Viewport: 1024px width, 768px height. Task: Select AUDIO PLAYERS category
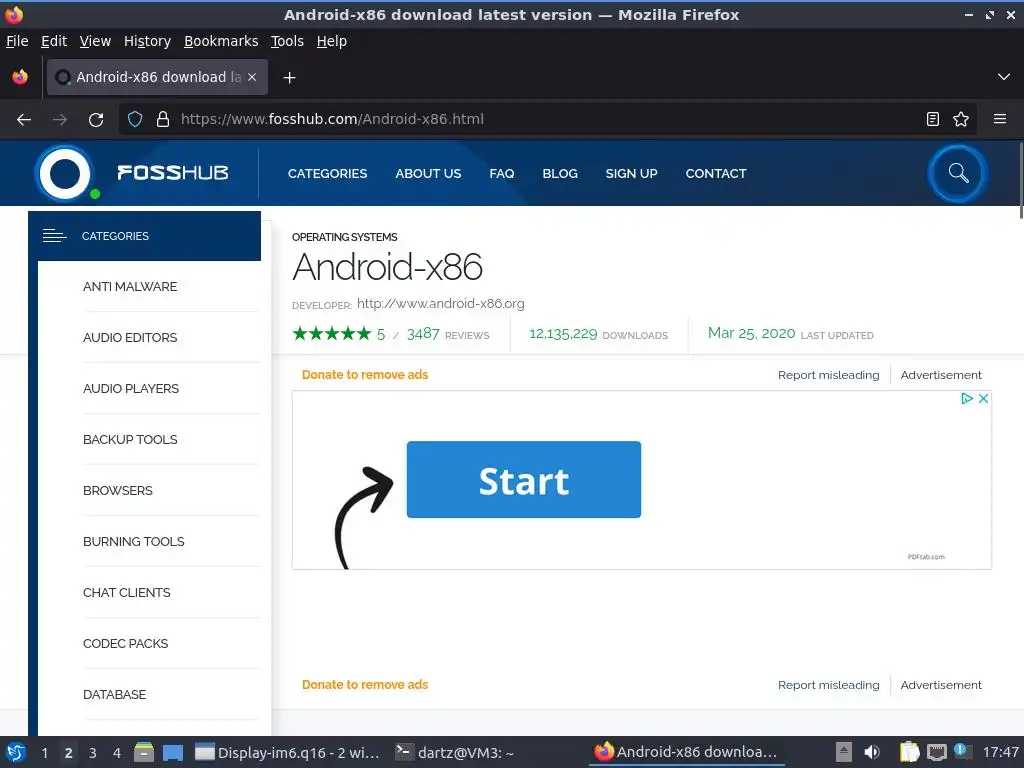(x=131, y=389)
